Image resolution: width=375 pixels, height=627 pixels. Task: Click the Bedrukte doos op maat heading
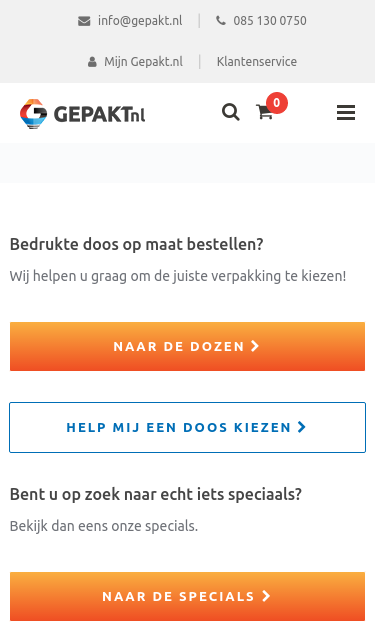coord(137,244)
